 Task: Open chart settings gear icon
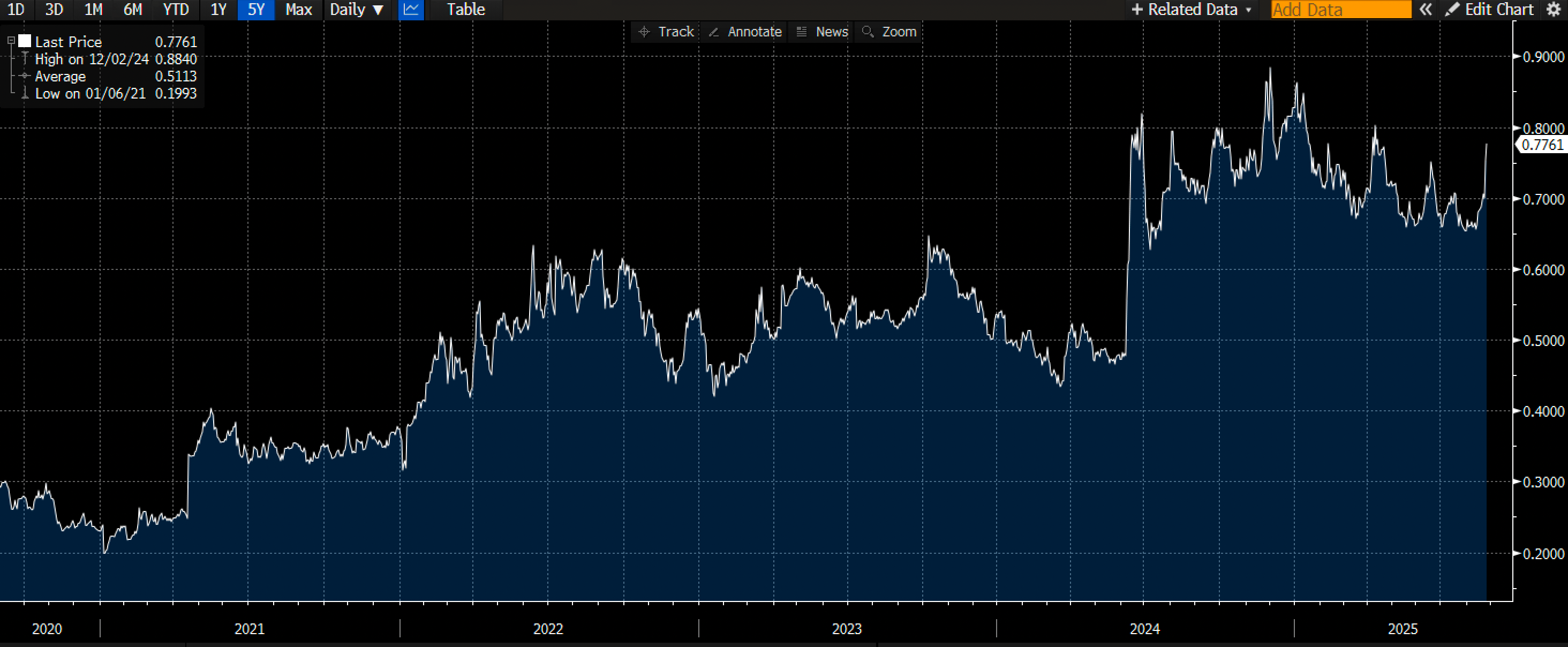[x=1554, y=10]
